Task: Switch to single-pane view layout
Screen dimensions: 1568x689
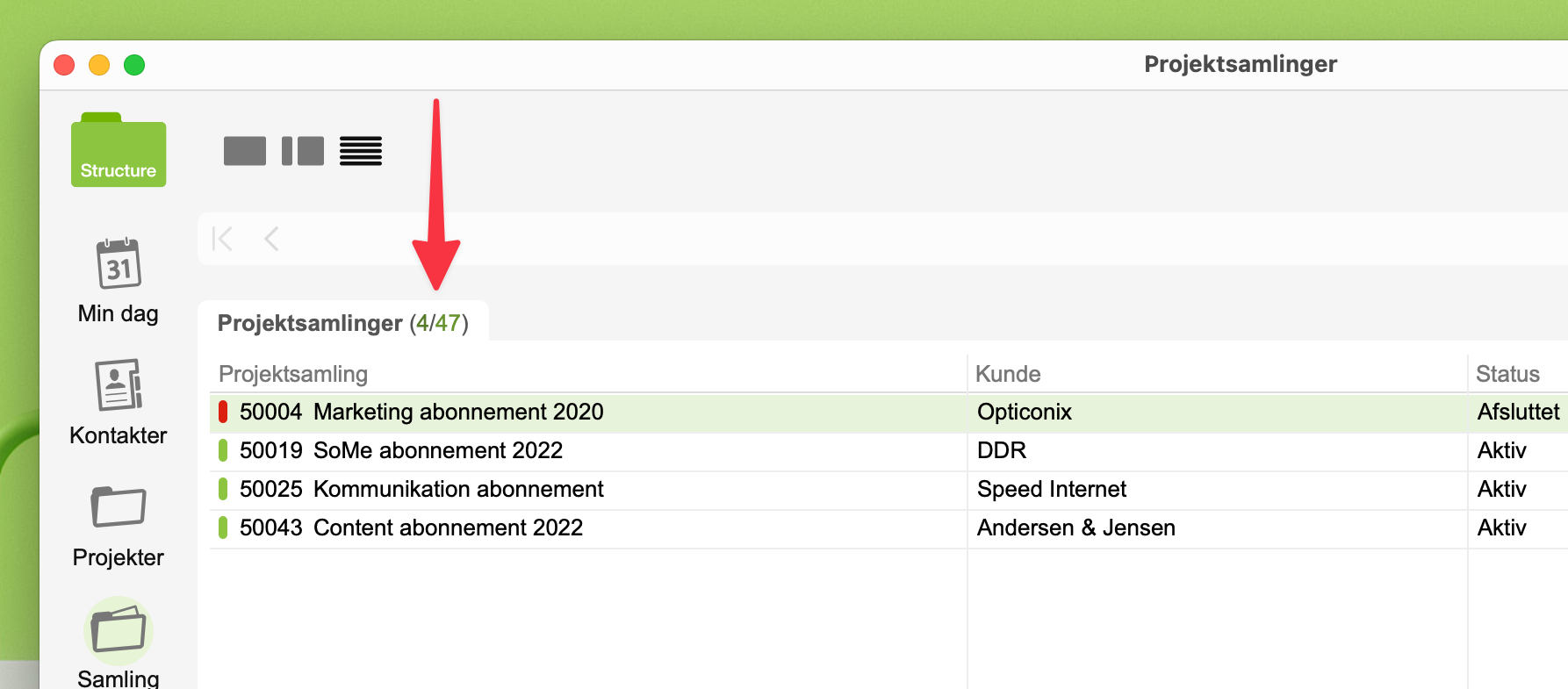Action: 245,151
